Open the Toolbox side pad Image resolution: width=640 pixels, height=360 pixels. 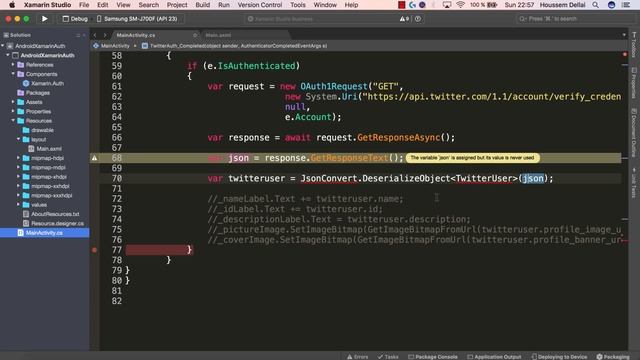[x=634, y=45]
